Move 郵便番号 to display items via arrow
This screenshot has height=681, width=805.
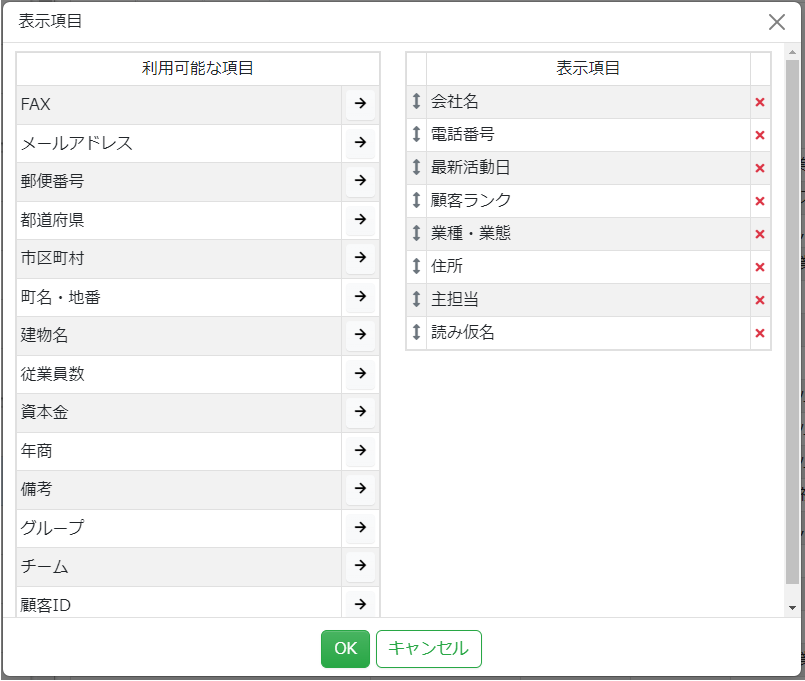pyautogui.click(x=360, y=181)
